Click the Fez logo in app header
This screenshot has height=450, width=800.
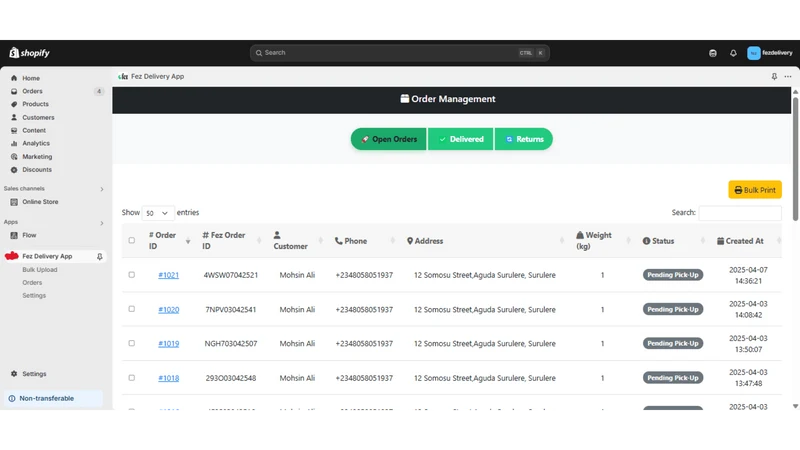(123, 77)
